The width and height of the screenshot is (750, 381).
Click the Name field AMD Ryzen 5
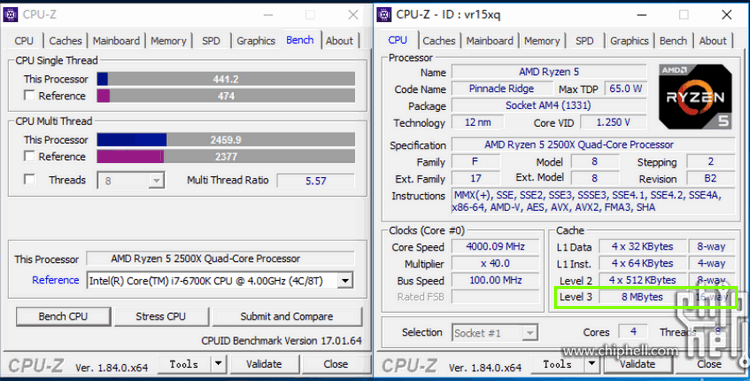[x=549, y=72]
